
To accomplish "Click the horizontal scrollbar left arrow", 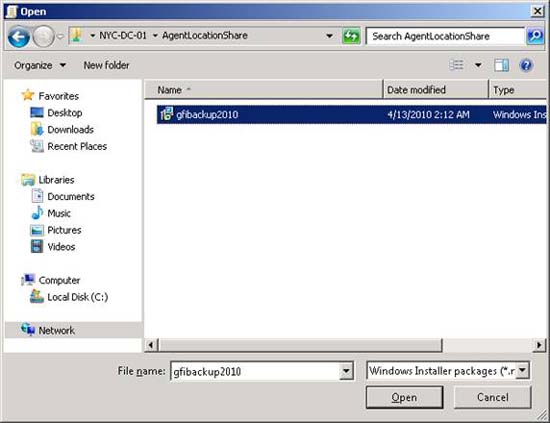I will (151, 345).
